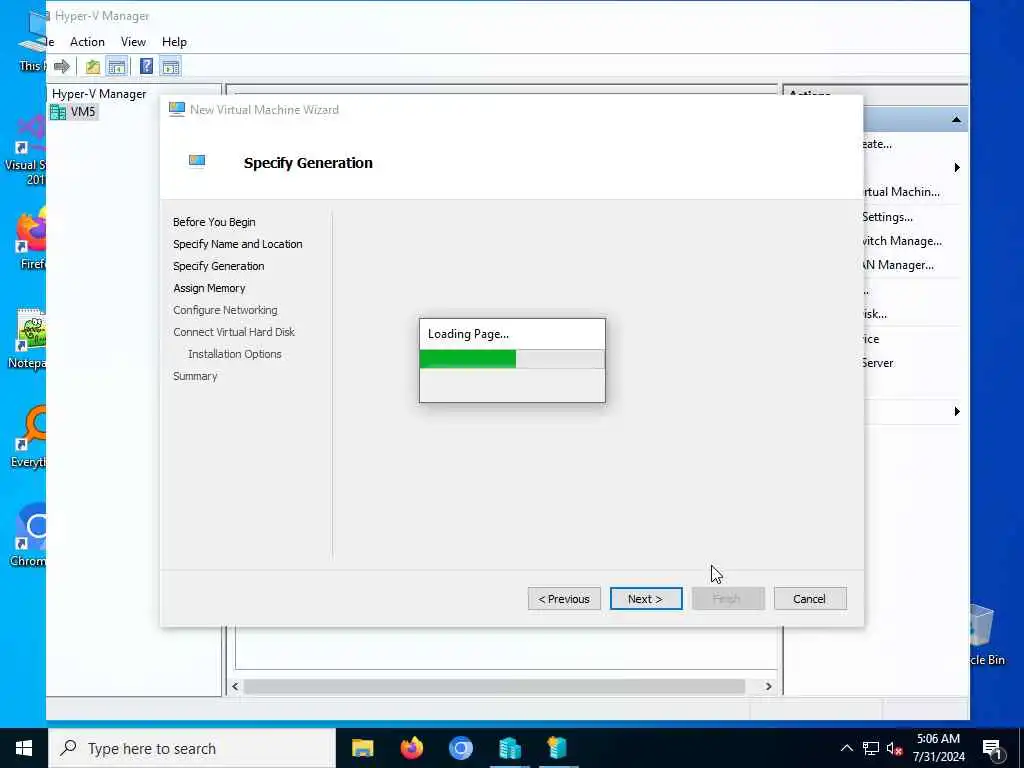
Task: Click the horizontal scrollbar thumb in center pane
Action: 494,686
